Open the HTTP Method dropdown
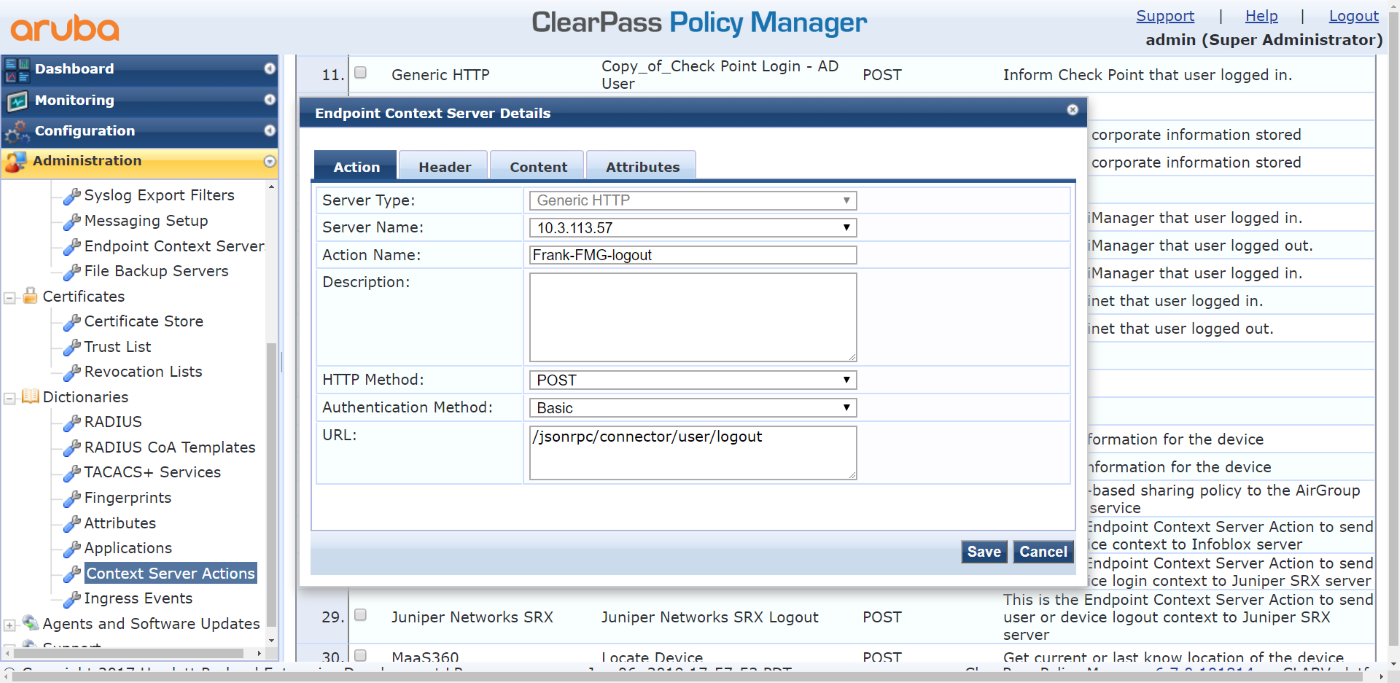 coord(692,380)
